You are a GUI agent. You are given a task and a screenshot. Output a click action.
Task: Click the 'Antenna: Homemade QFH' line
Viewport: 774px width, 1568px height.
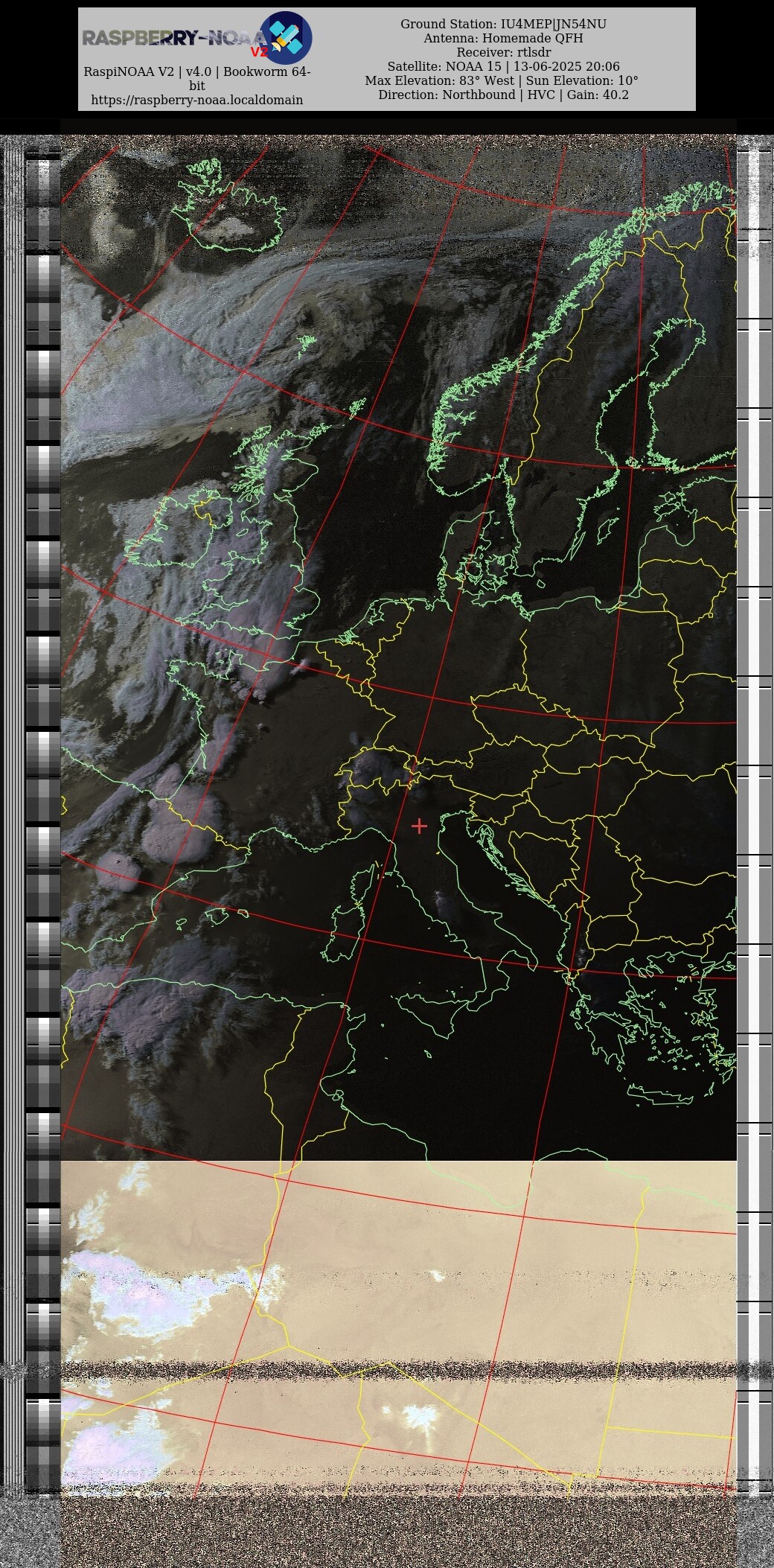[503, 38]
